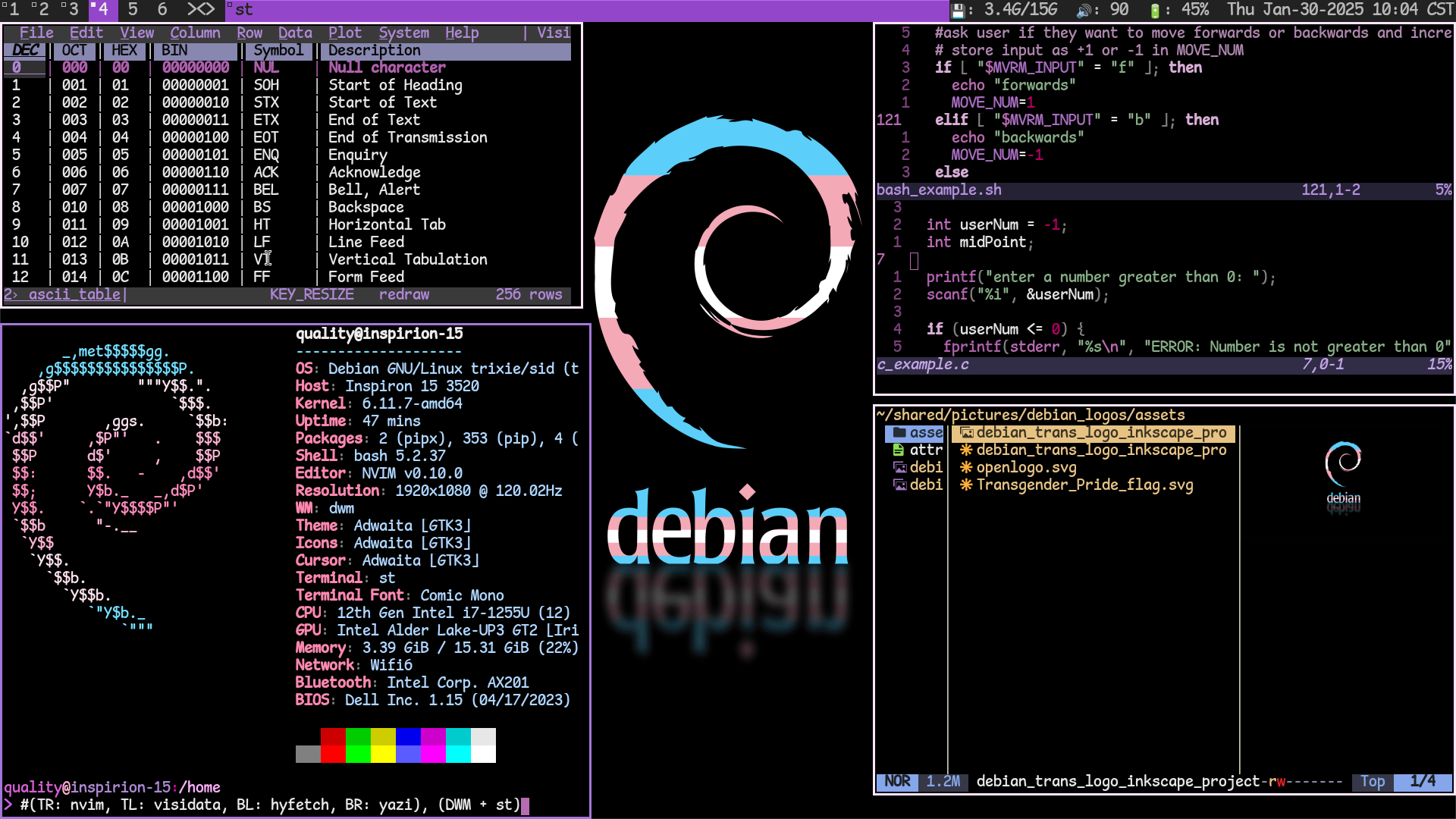Open the Column menu in visidata

point(195,33)
